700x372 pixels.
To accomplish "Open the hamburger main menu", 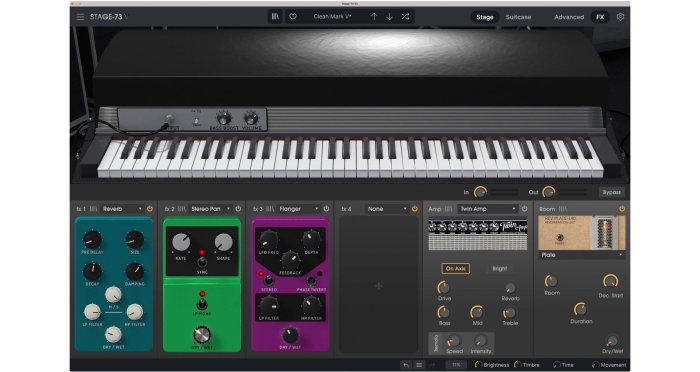I will [x=80, y=17].
